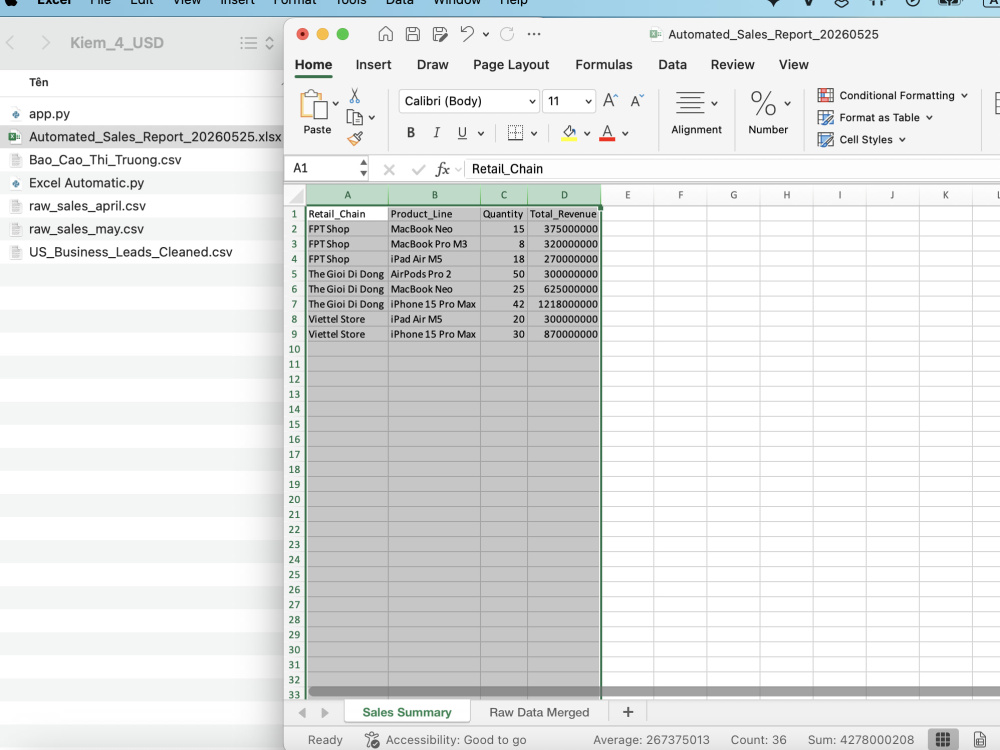Cancel formula entry with the X icon
Screen dimensions: 1000x750
pyautogui.click(x=389, y=169)
